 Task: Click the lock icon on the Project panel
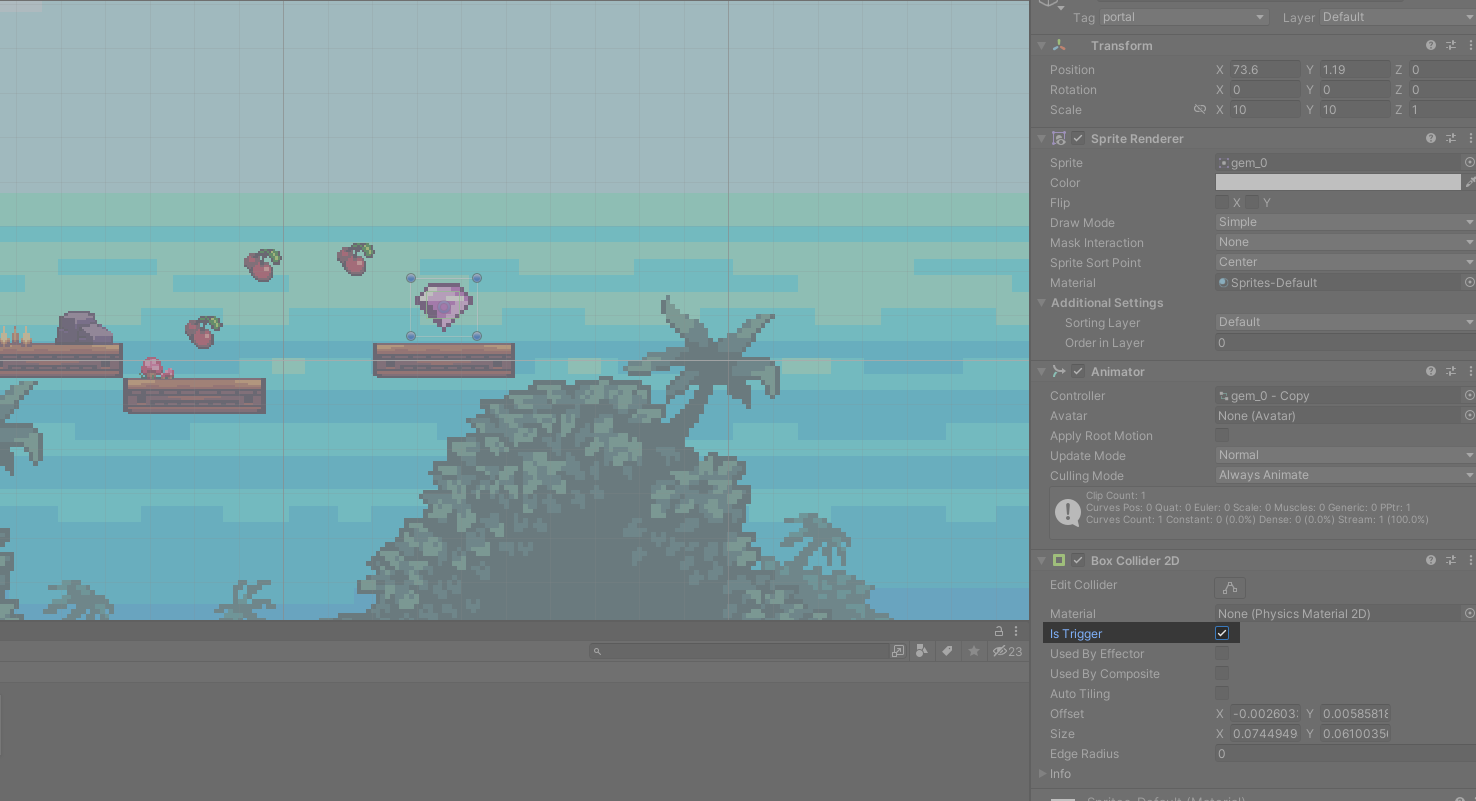(998, 631)
